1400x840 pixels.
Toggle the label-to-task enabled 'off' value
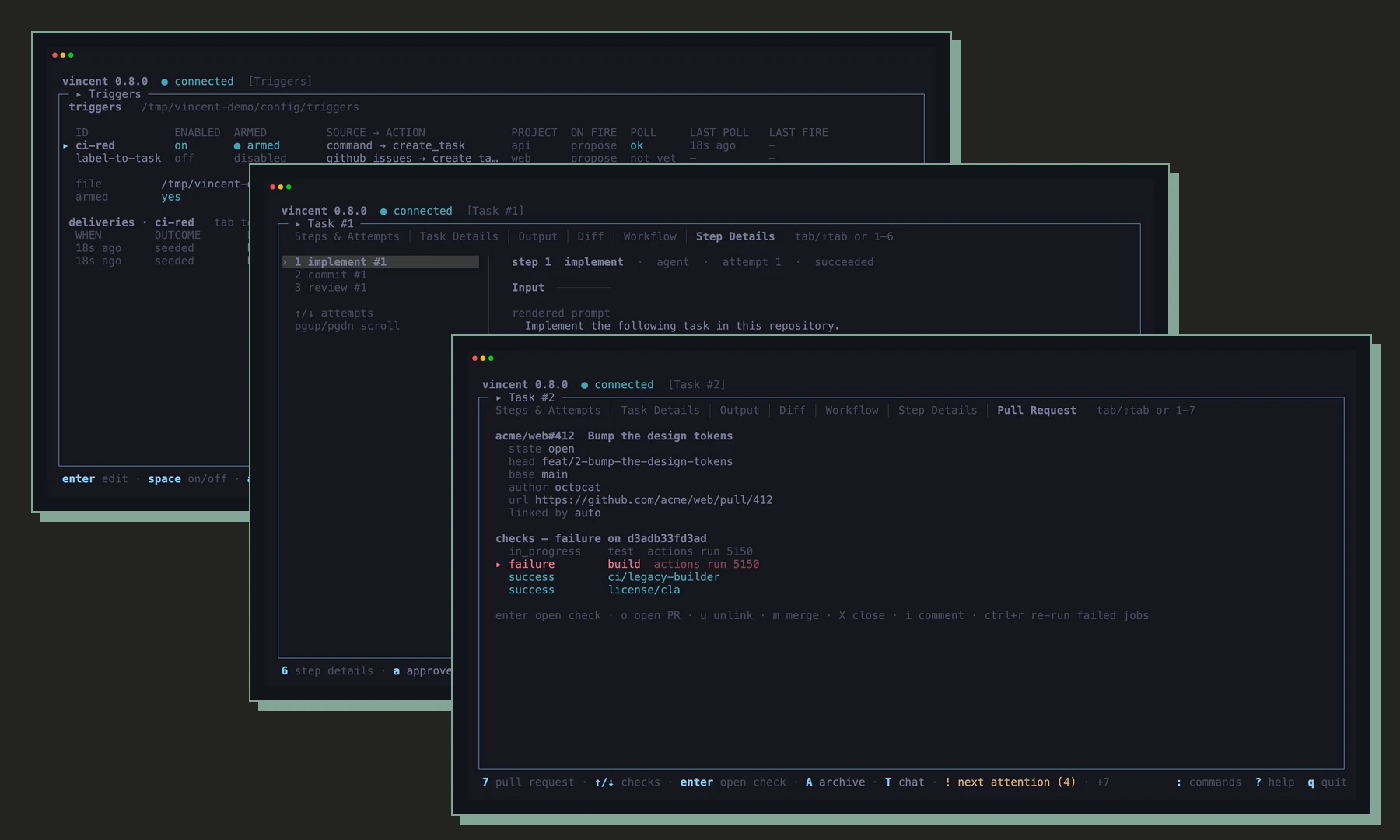coord(184,158)
